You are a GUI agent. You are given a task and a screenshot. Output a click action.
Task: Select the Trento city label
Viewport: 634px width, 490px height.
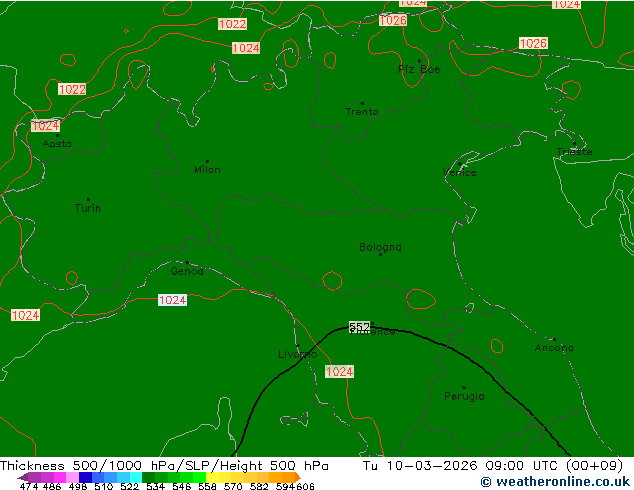(362, 112)
